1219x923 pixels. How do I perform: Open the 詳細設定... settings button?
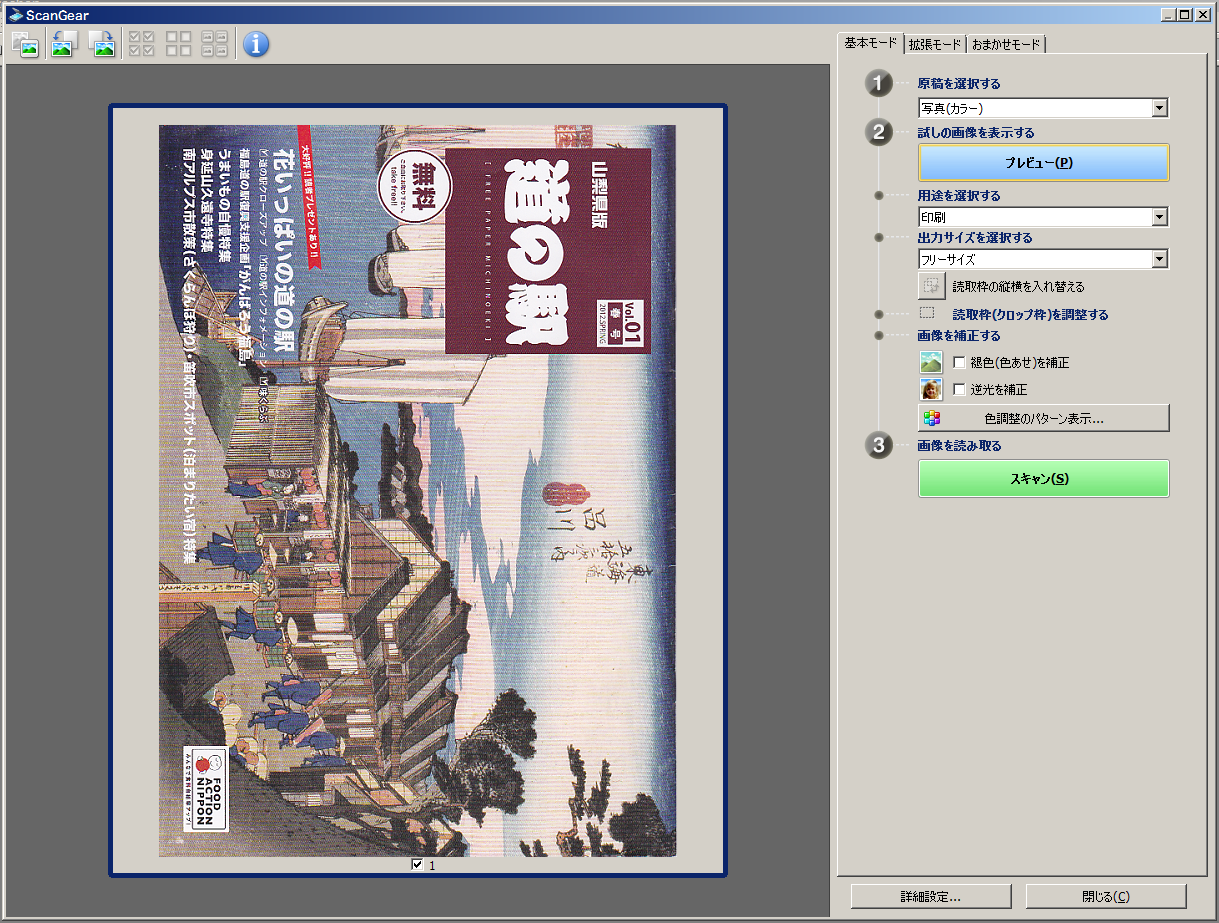(931, 896)
